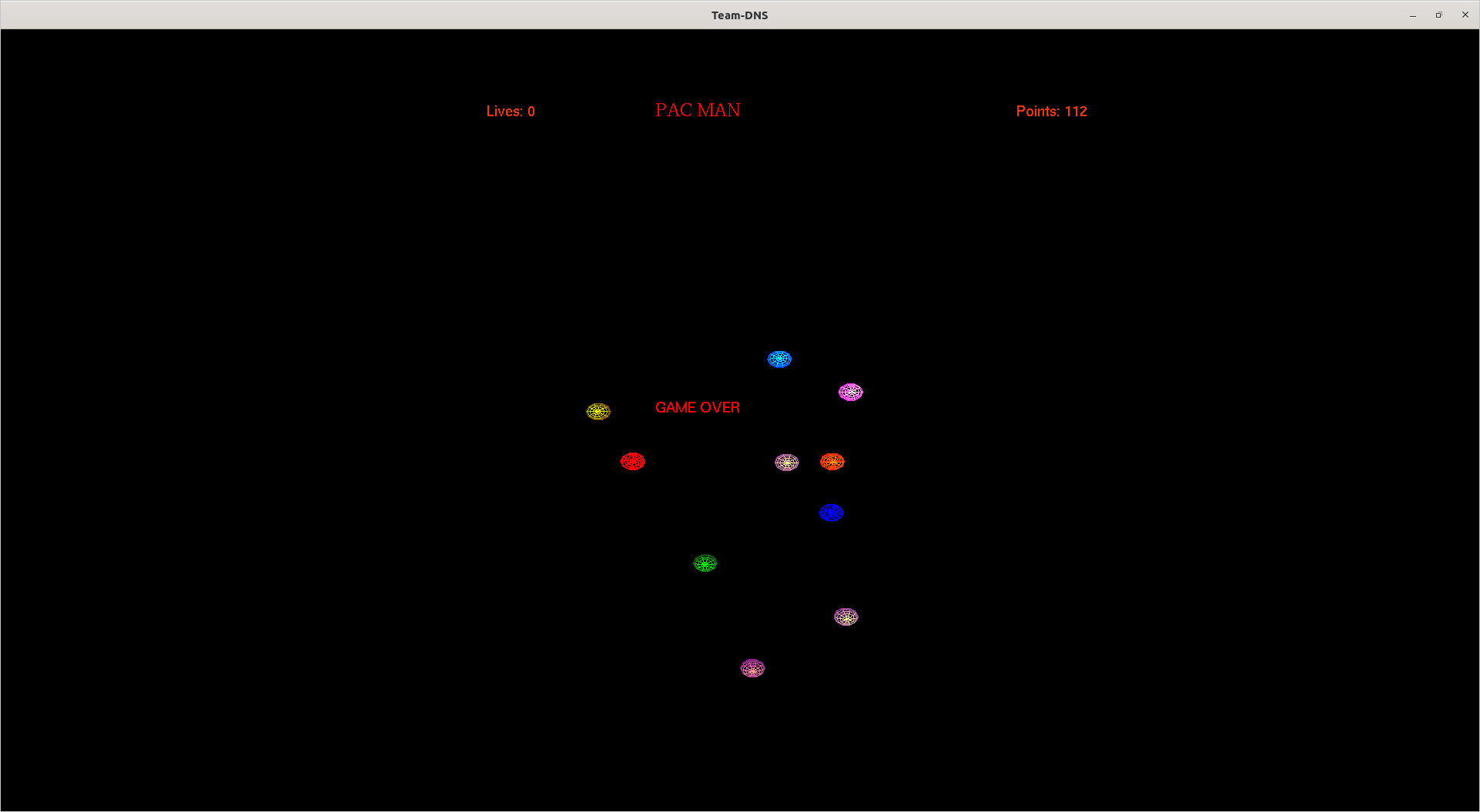
Task: Maximize the Team-DNS window
Action: click(1438, 15)
